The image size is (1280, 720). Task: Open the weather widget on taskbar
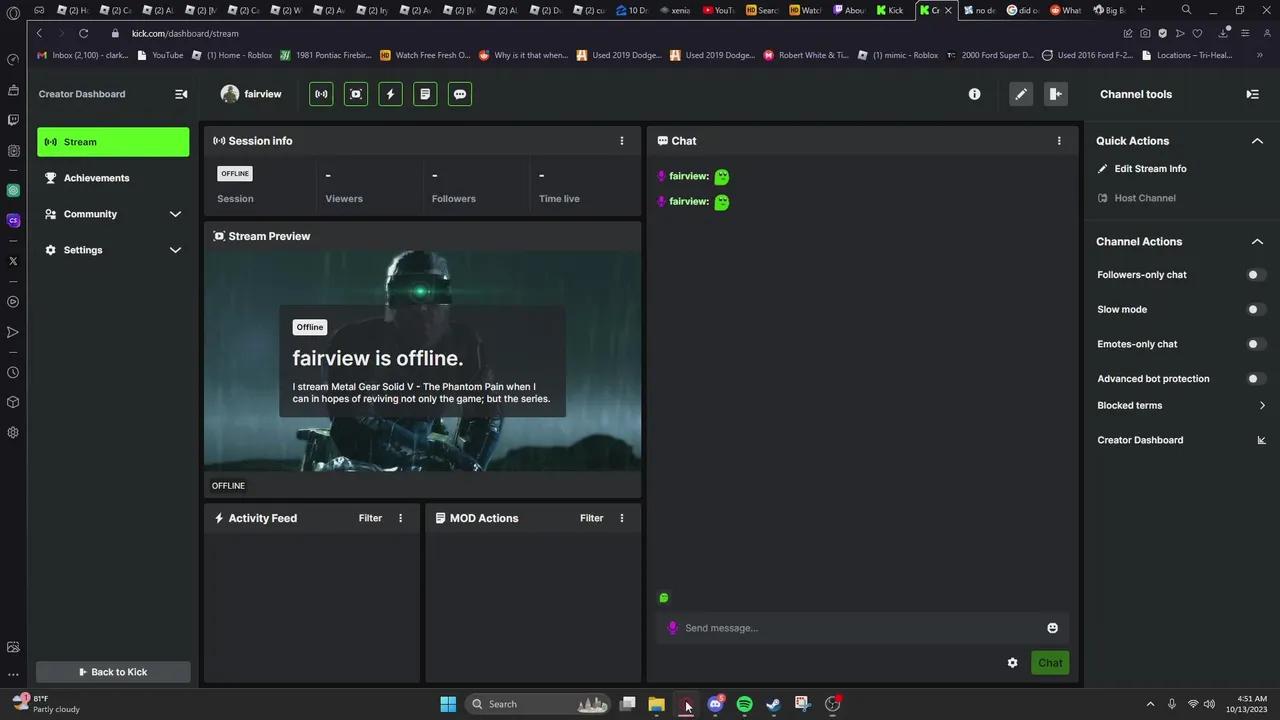[46, 704]
